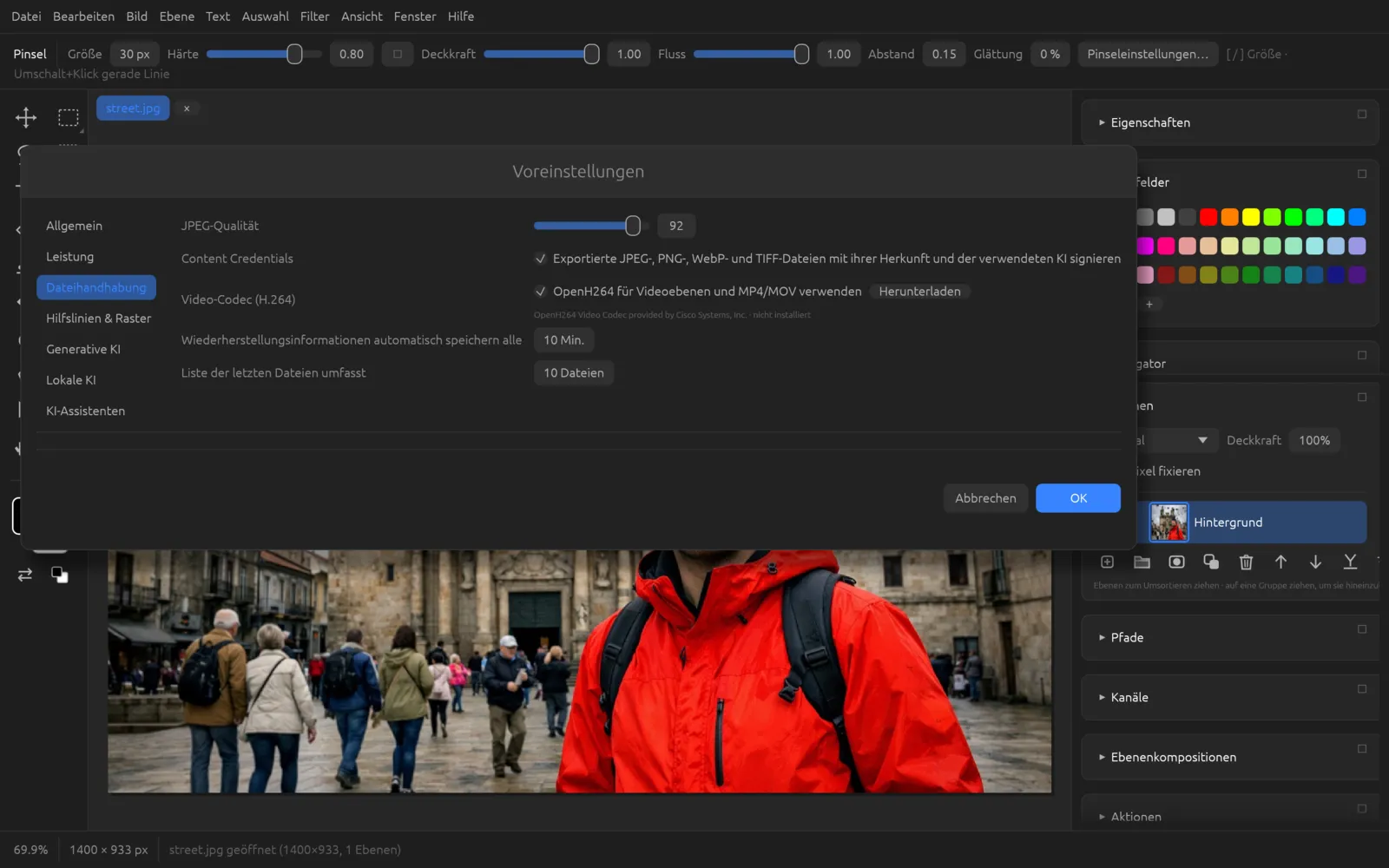Delete layer using the trash icon
The height and width of the screenshot is (868, 1389).
(x=1246, y=562)
